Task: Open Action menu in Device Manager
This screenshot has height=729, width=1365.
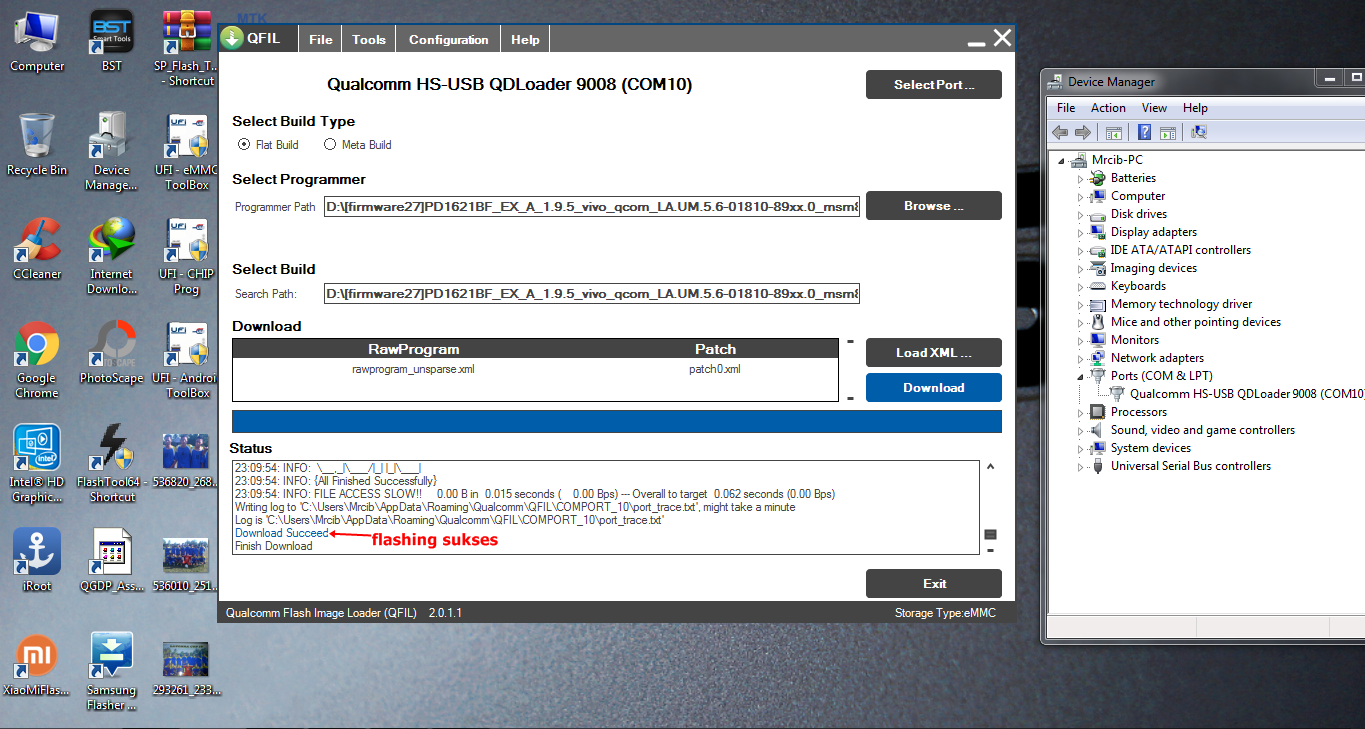Action: (x=1108, y=107)
